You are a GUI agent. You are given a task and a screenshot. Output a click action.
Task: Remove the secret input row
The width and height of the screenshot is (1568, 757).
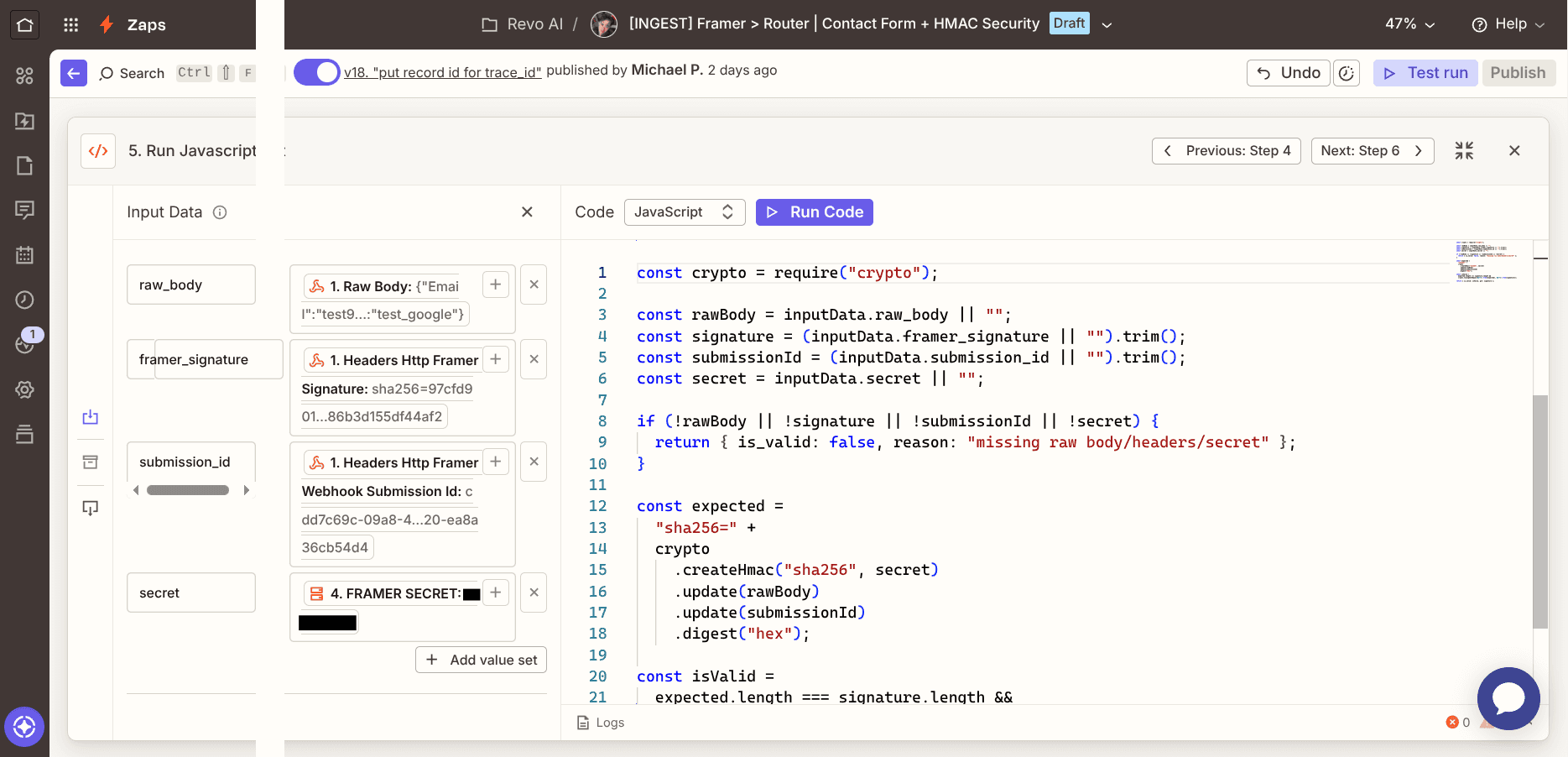pyautogui.click(x=534, y=593)
